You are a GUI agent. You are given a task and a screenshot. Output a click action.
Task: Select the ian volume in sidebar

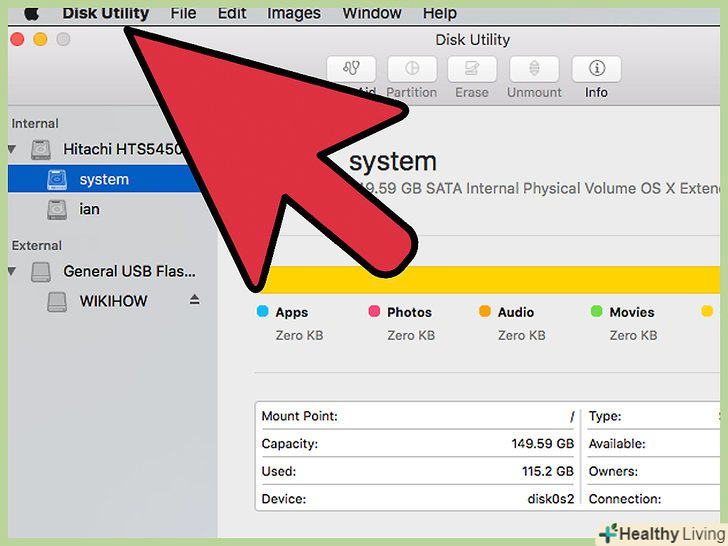pyautogui.click(x=89, y=210)
